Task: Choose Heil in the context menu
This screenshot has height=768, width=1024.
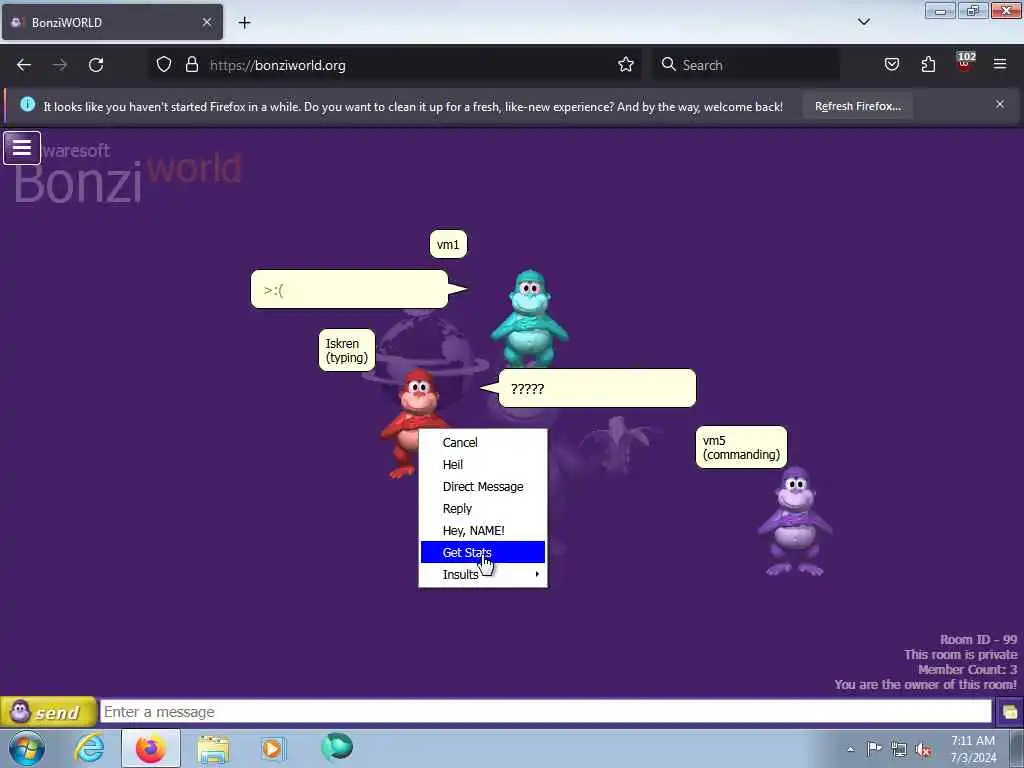Action: 483,465
